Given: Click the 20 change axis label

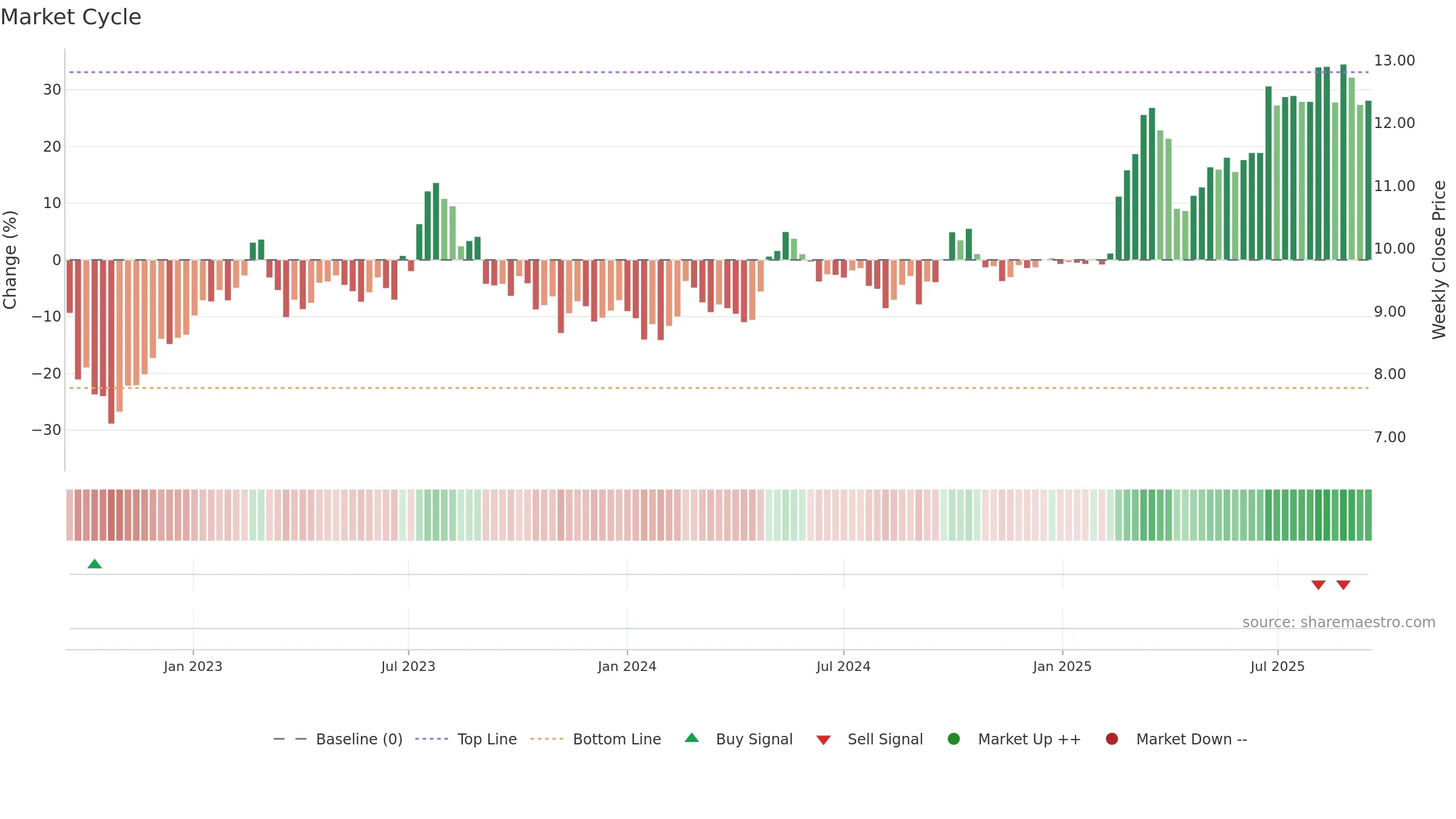Looking at the screenshot, I should pos(52,147).
